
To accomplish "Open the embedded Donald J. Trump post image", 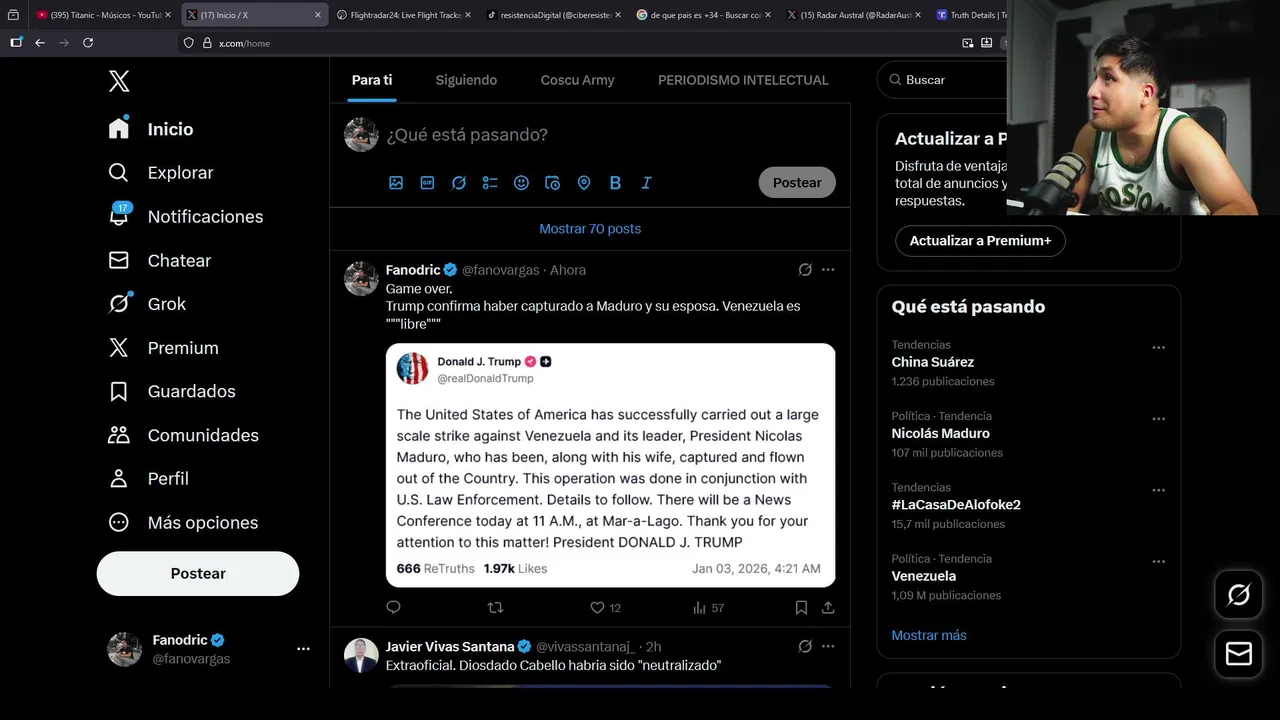I will pyautogui.click(x=611, y=465).
